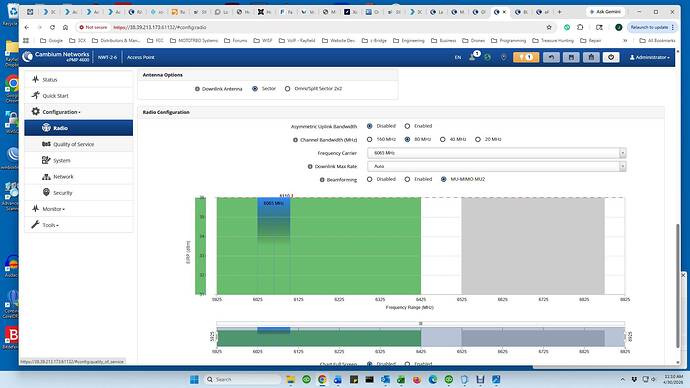The image size is (690, 388).
Task: Click the white power/reboot icon button
Action: point(611,57)
